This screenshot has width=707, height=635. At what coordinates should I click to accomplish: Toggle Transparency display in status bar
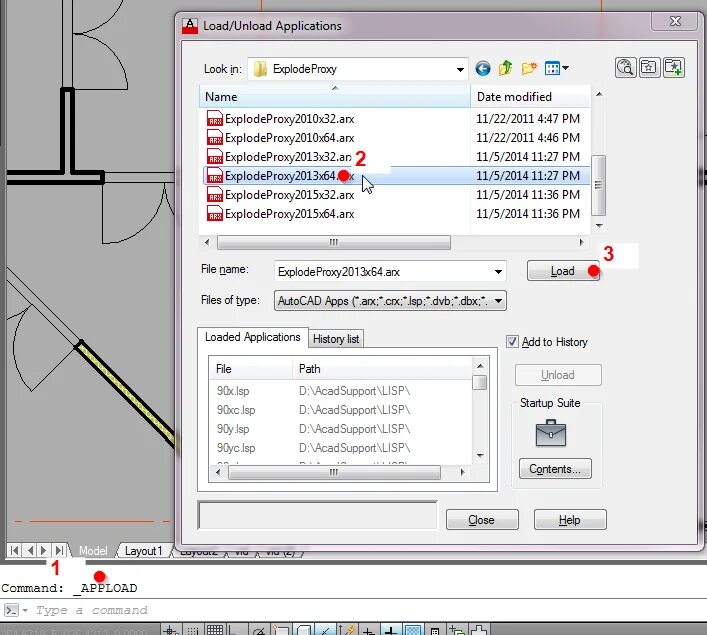click(413, 630)
